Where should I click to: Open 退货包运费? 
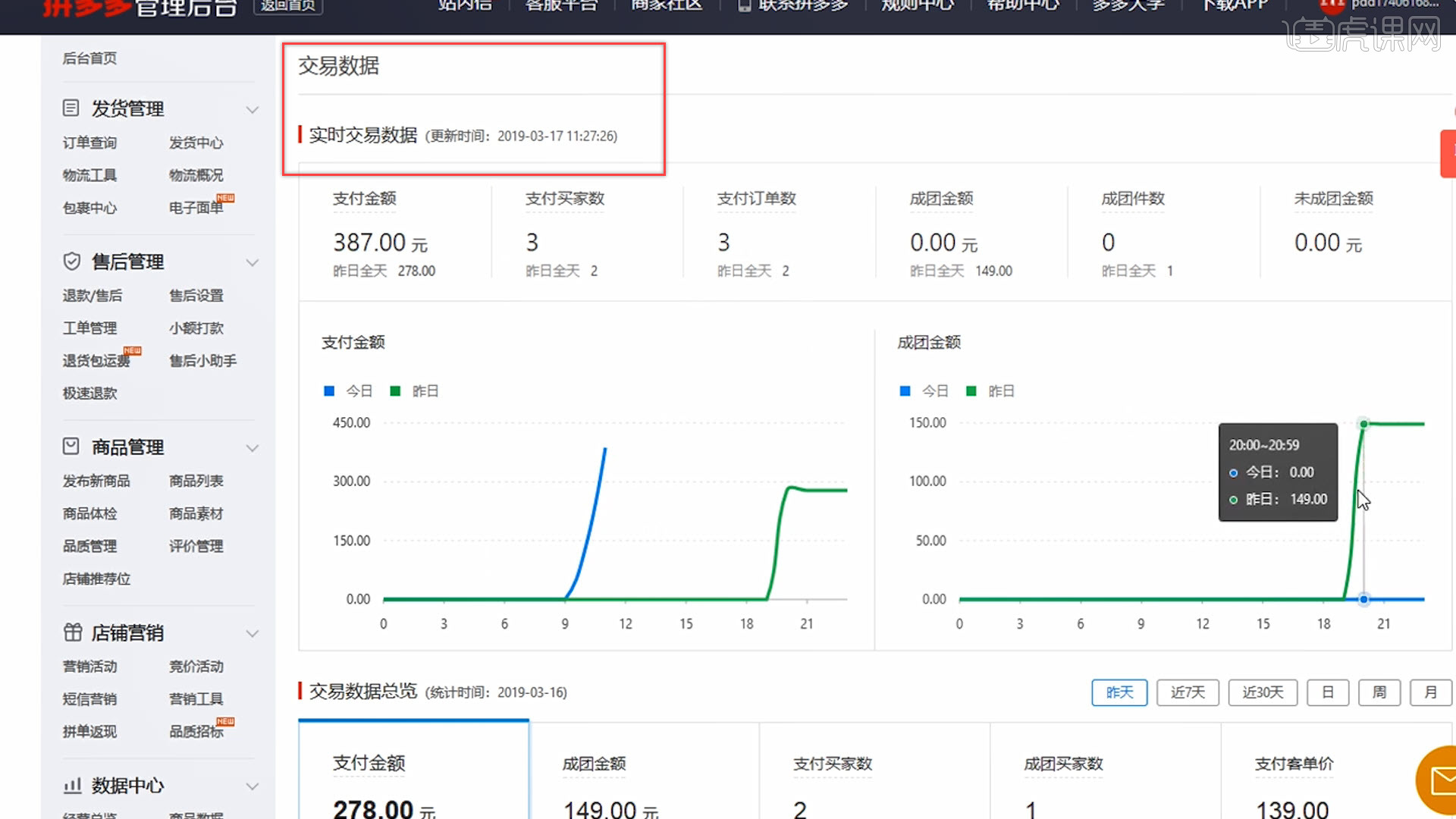coord(96,361)
